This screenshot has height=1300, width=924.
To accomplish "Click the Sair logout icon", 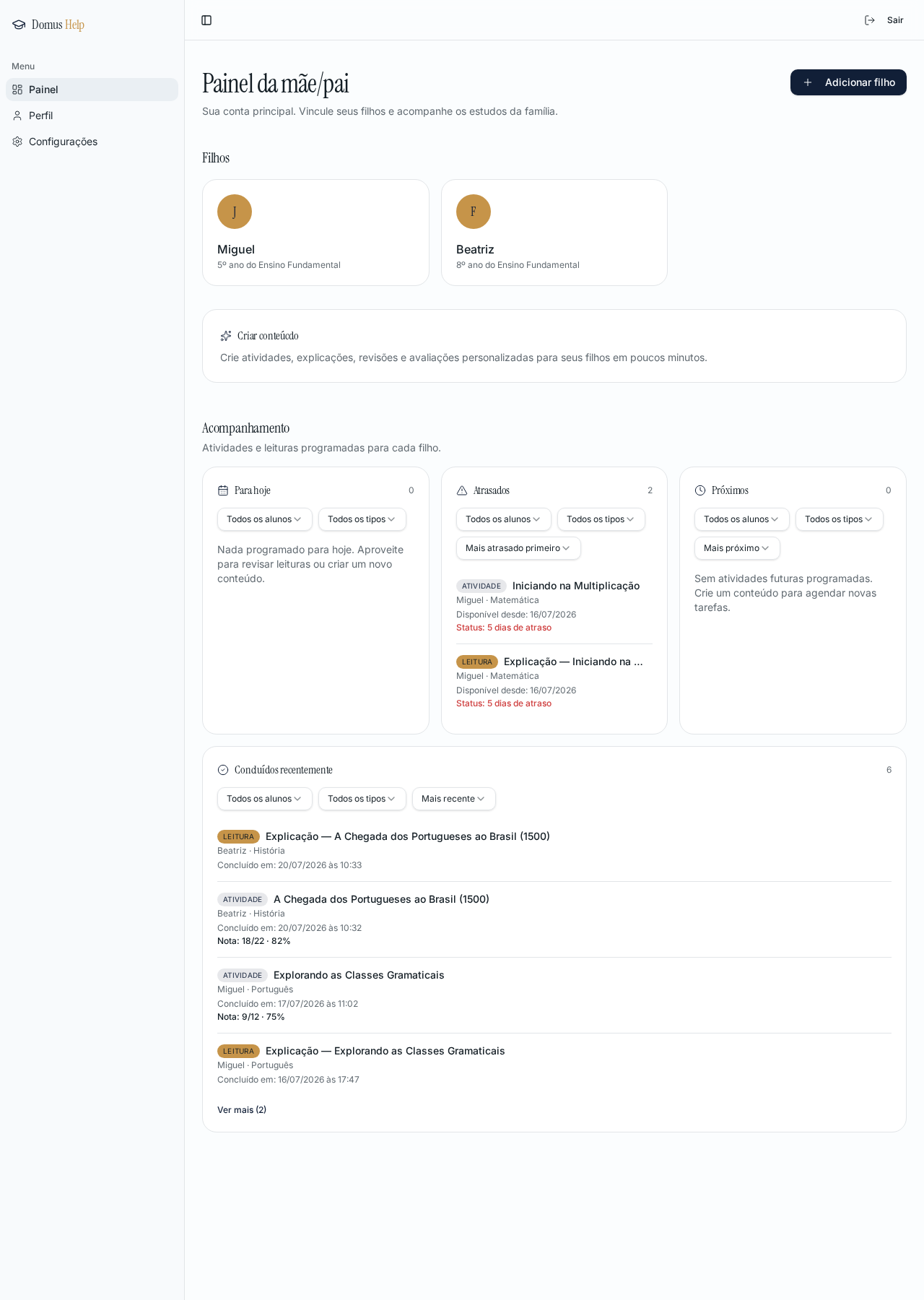I will click(870, 20).
